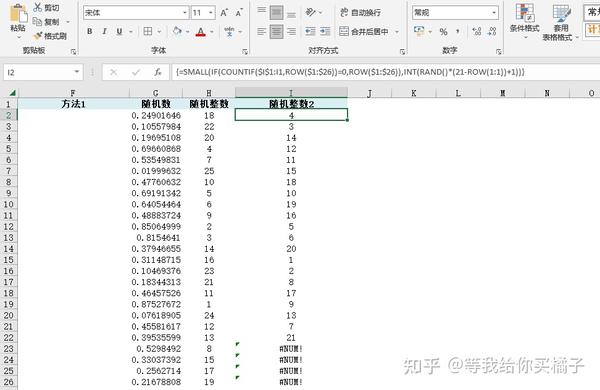Screen dimensions: 600x390
Task: Select column I header
Action: click(291, 93)
